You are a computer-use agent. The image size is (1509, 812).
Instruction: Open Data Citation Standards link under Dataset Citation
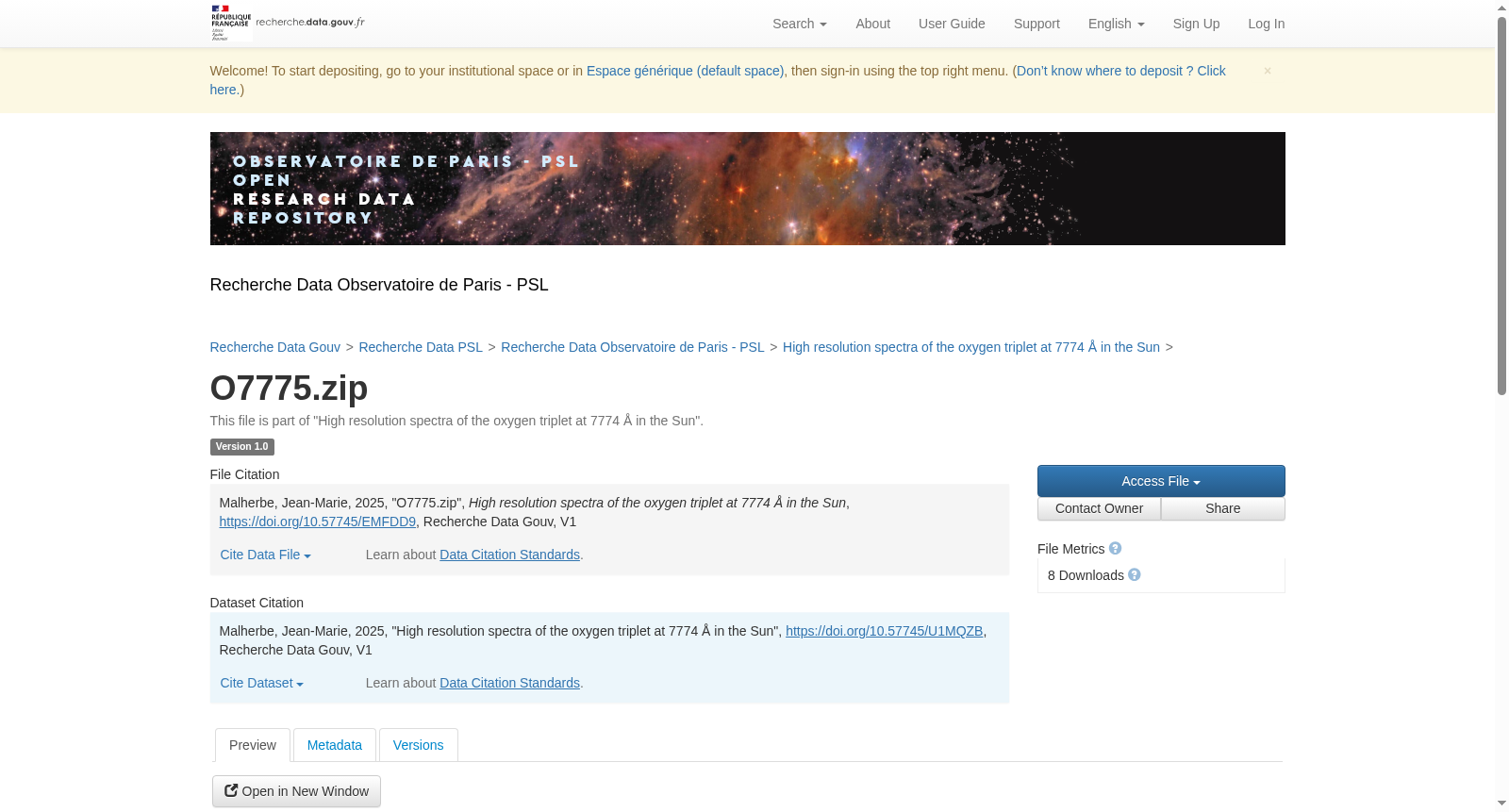(509, 683)
